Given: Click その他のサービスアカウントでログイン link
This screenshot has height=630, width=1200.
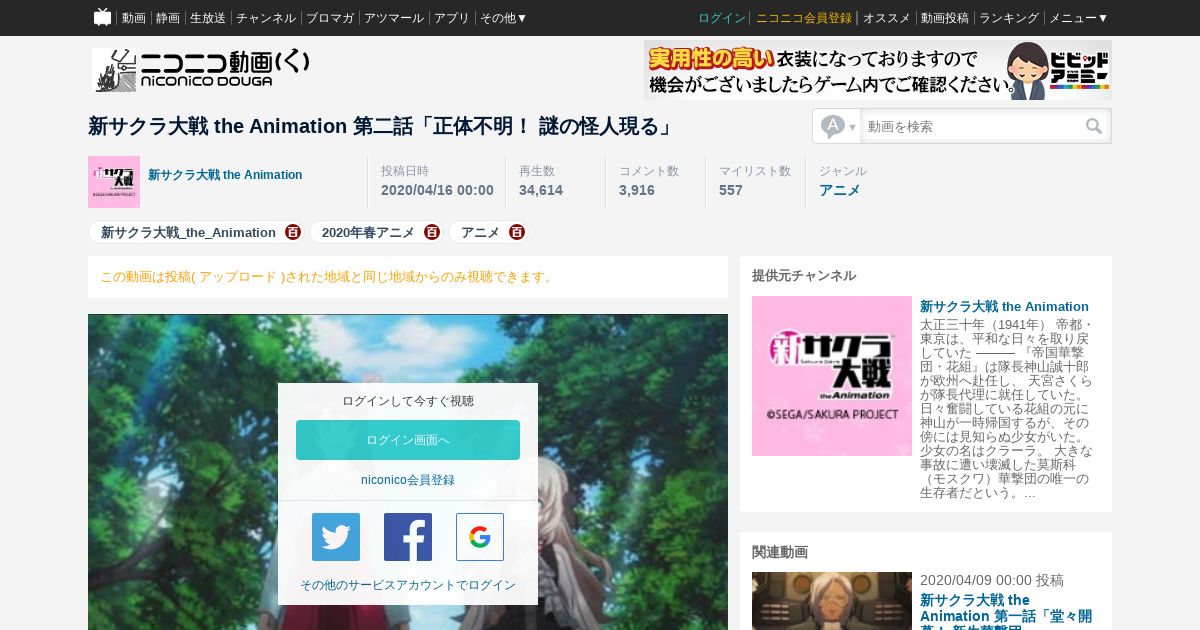Looking at the screenshot, I should coord(408,585).
